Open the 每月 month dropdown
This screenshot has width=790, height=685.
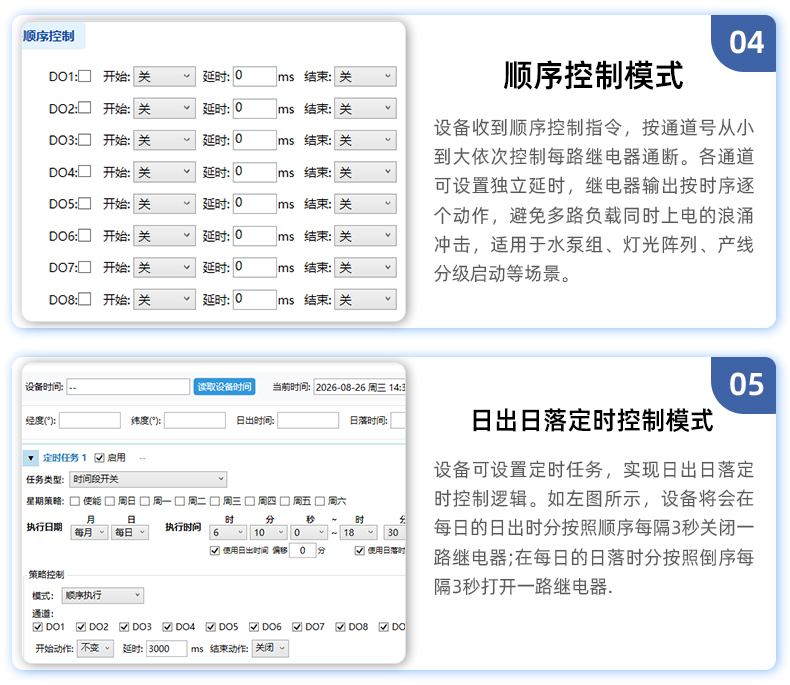pos(89,532)
